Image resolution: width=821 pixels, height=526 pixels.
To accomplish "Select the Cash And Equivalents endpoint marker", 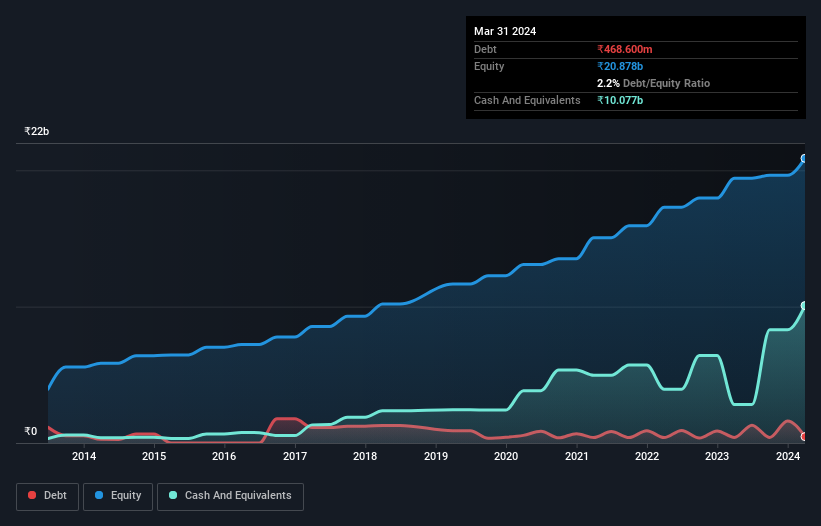I will click(804, 306).
